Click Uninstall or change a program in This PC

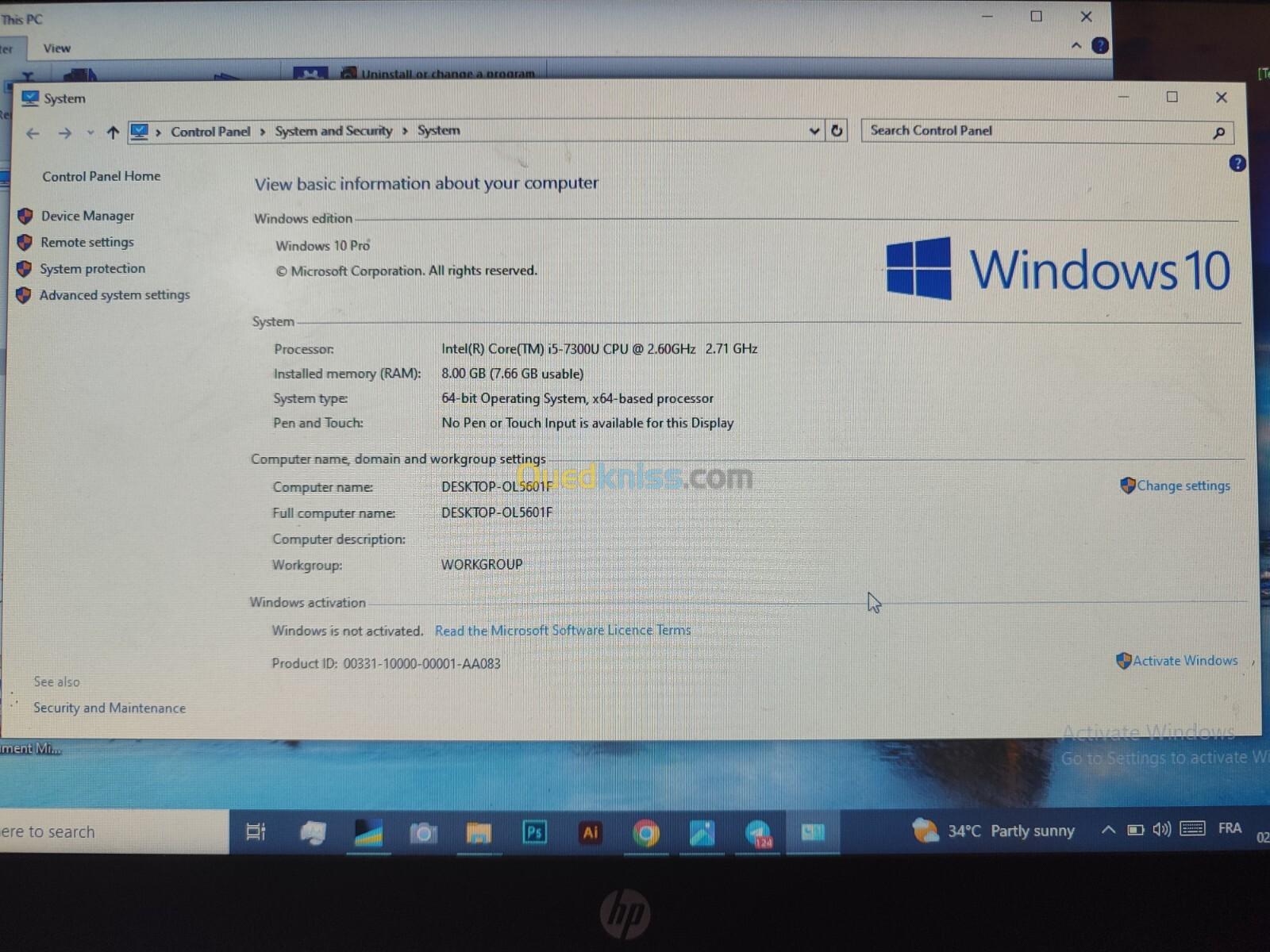pos(439,74)
